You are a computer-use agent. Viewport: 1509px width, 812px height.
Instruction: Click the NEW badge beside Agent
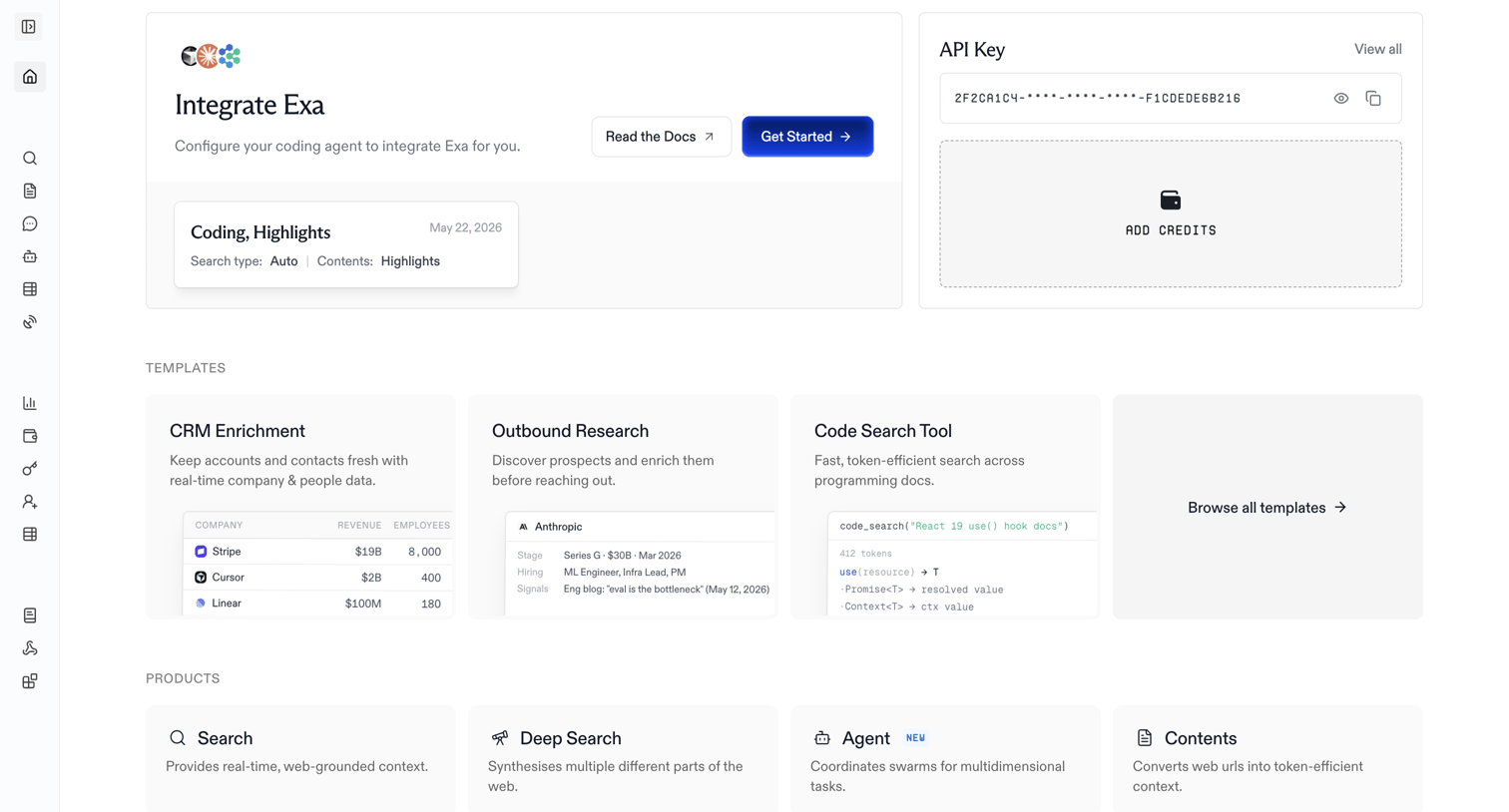[915, 738]
